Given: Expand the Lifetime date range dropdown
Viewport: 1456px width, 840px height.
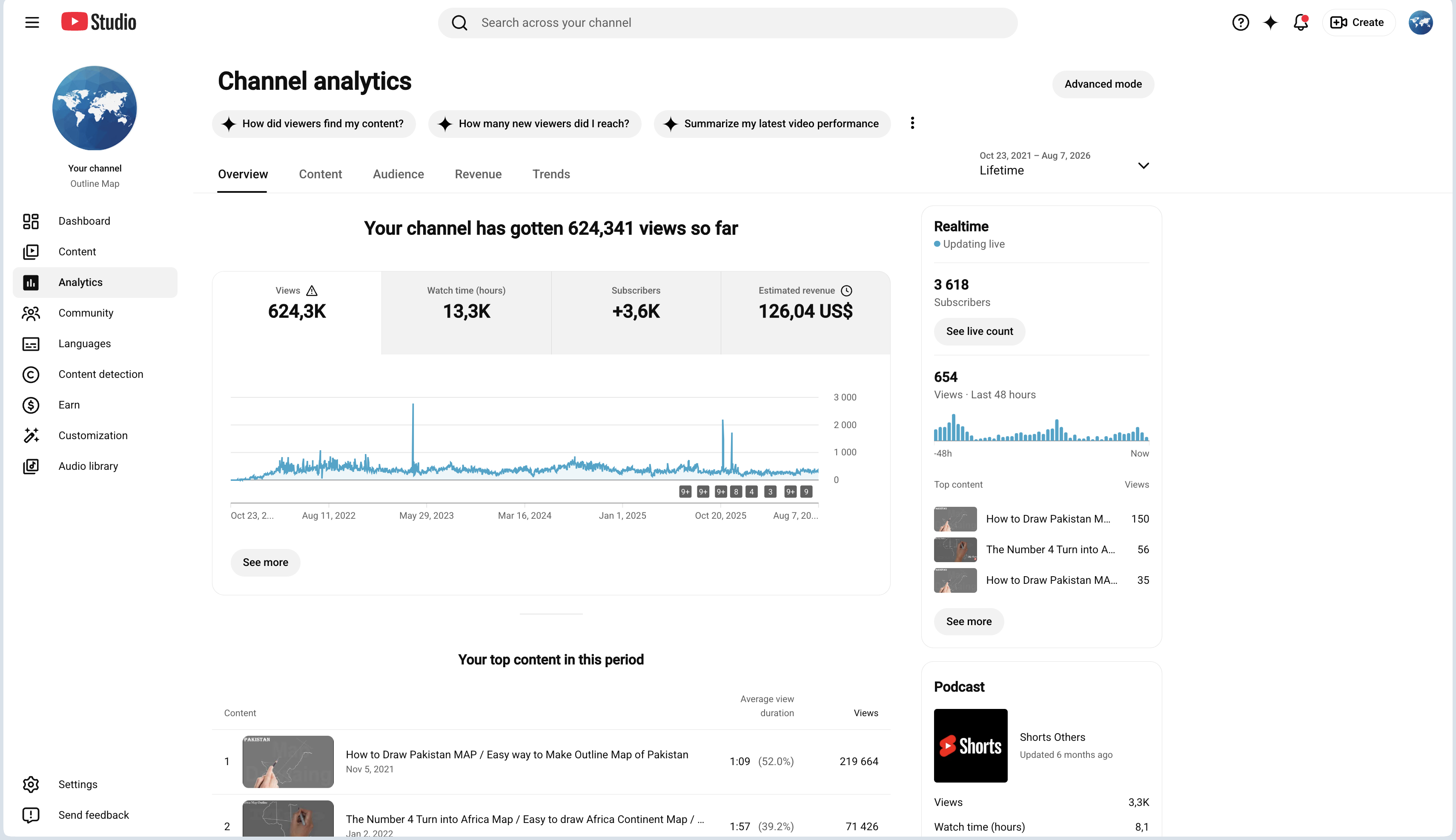Looking at the screenshot, I should pyautogui.click(x=1064, y=164).
